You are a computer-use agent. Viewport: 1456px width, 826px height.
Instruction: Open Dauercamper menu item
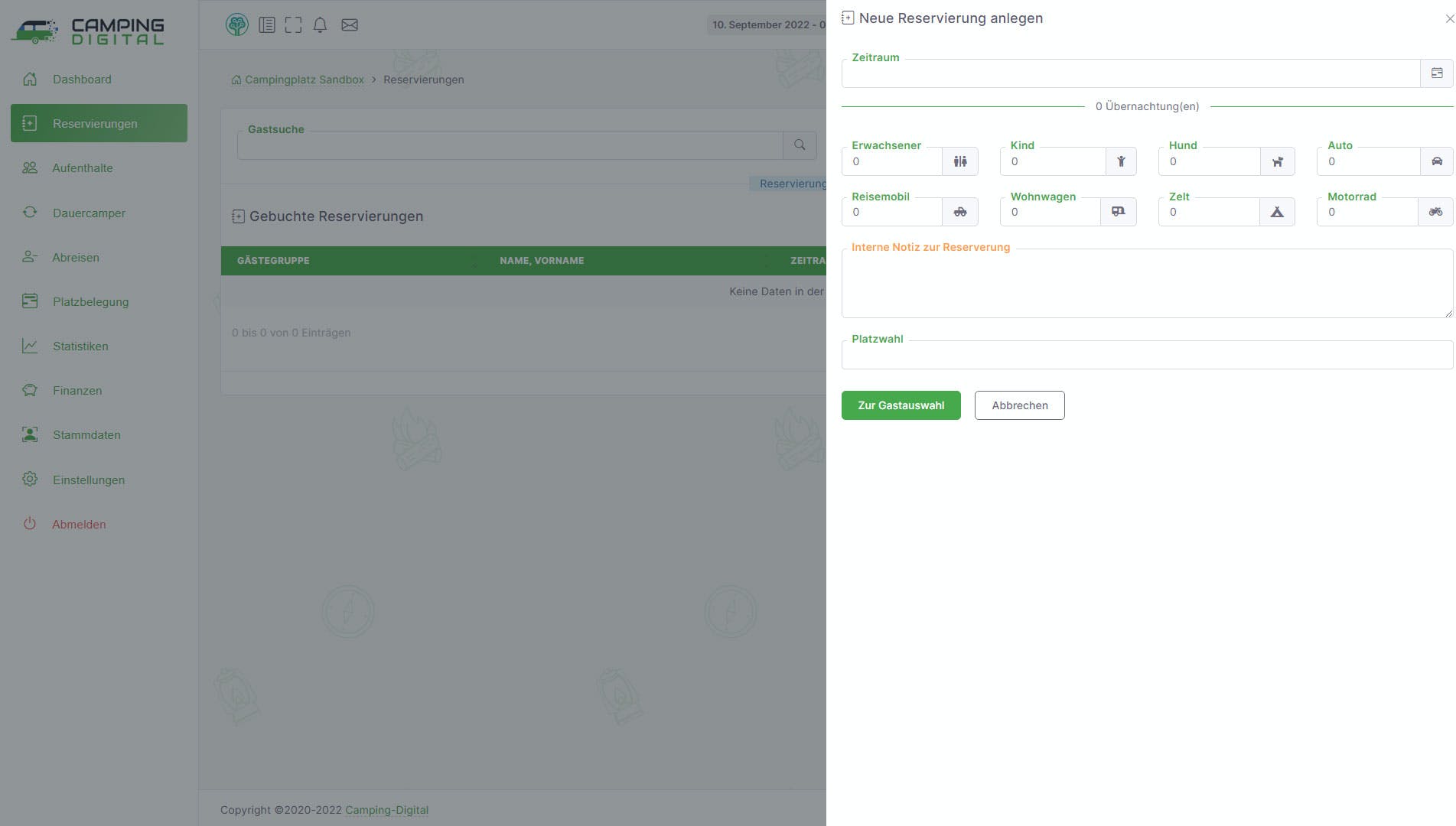pyautogui.click(x=99, y=213)
